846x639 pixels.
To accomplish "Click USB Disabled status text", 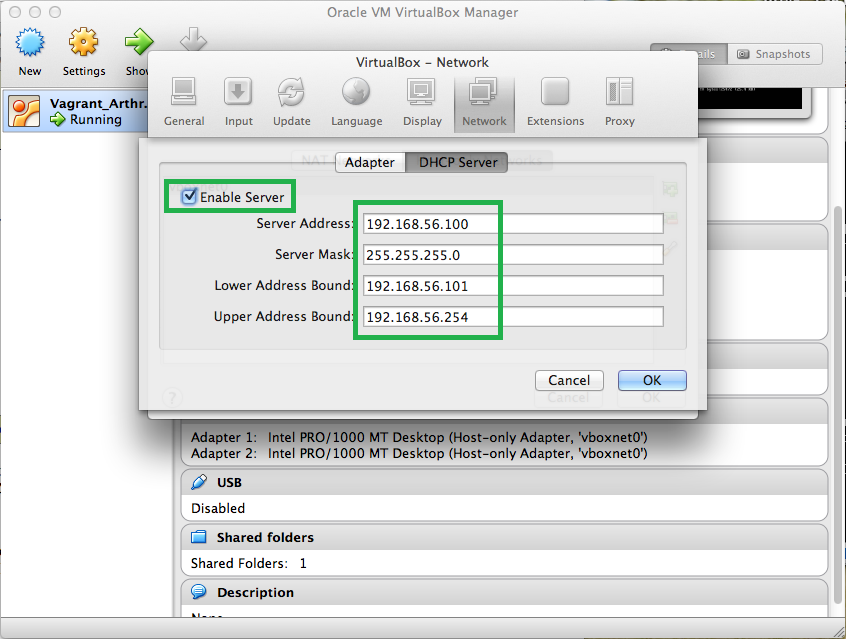I will click(218, 508).
